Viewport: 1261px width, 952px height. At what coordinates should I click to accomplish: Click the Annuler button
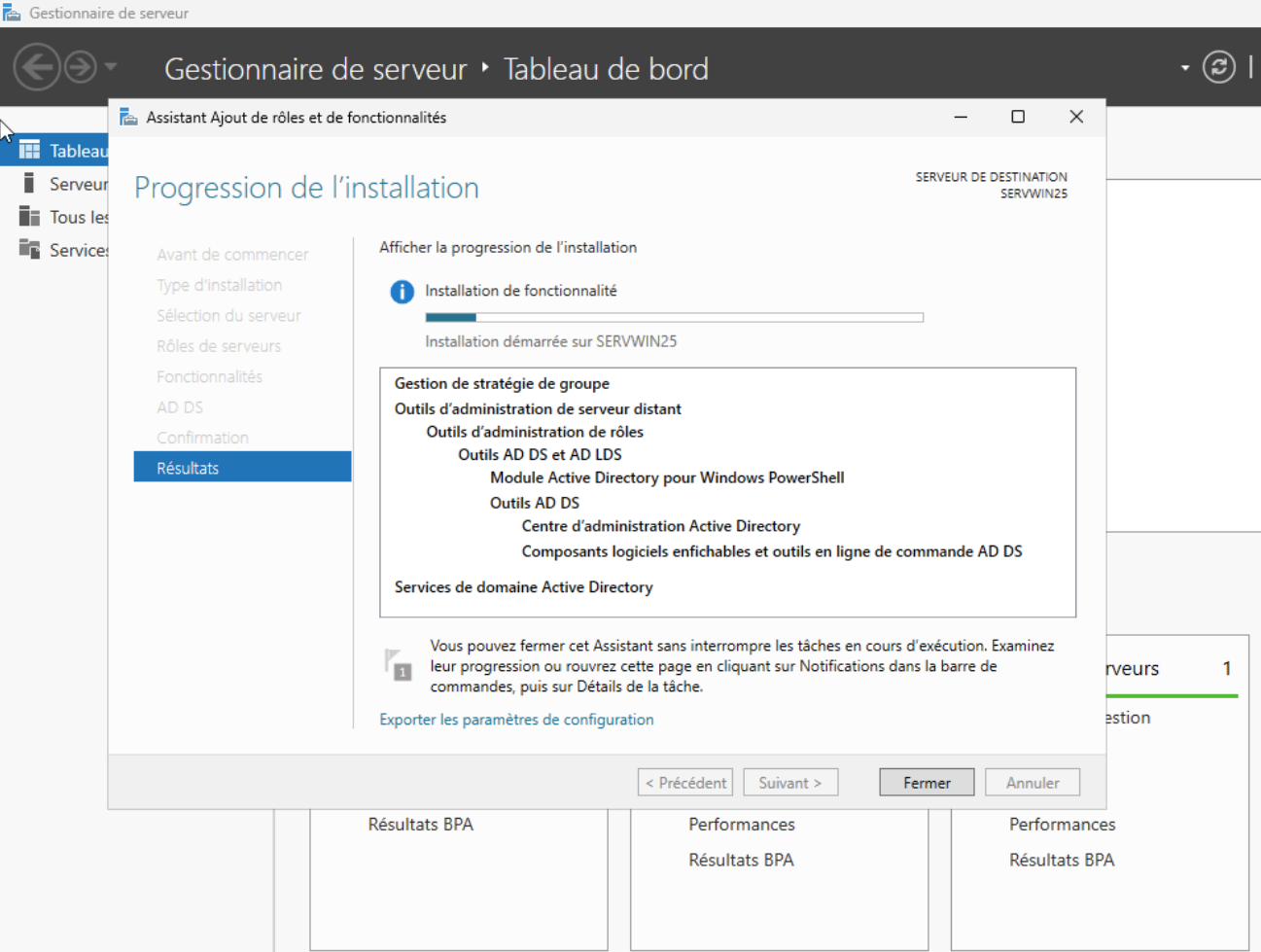click(x=1032, y=783)
